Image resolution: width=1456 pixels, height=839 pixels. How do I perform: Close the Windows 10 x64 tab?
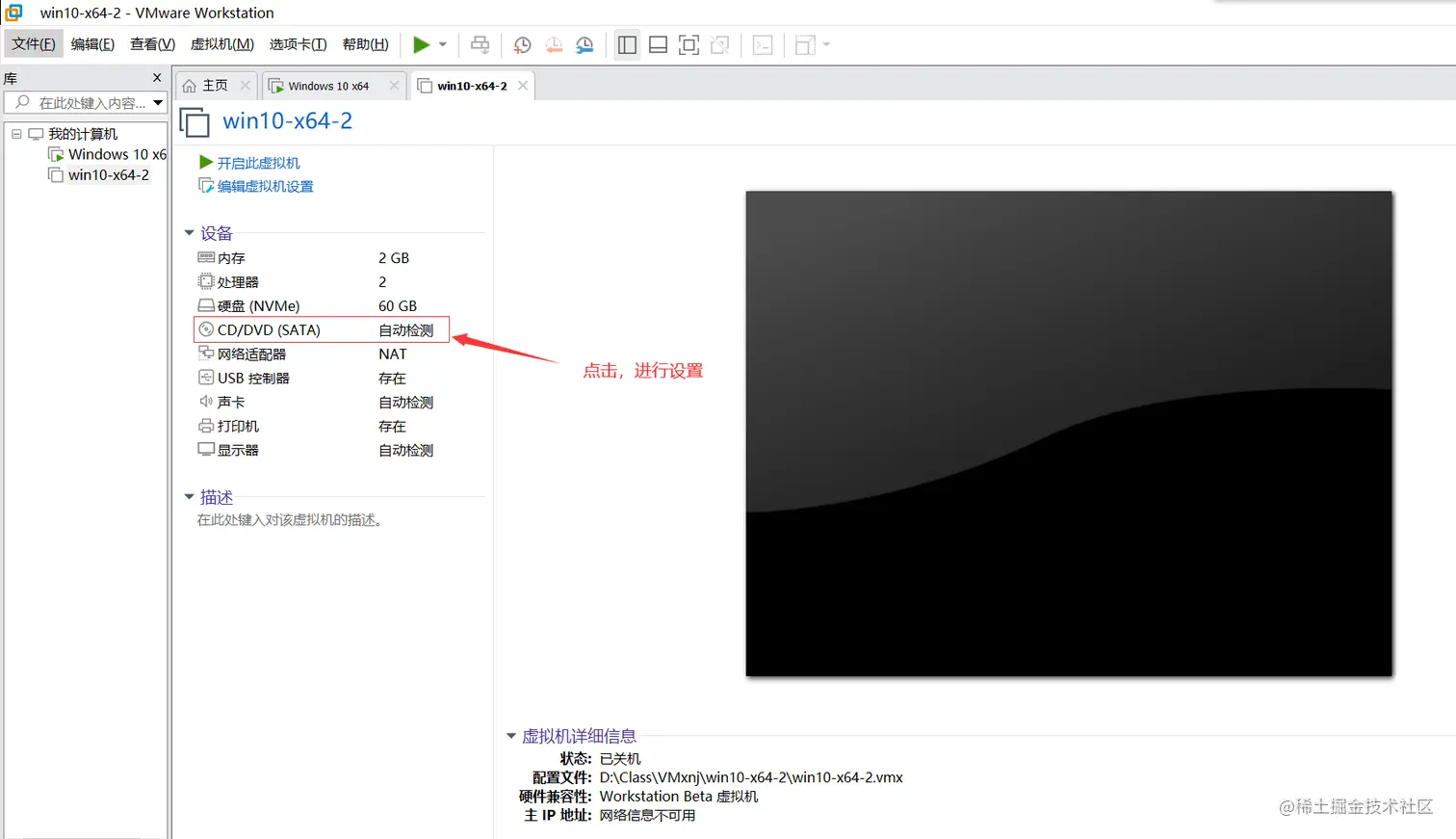coord(394,86)
